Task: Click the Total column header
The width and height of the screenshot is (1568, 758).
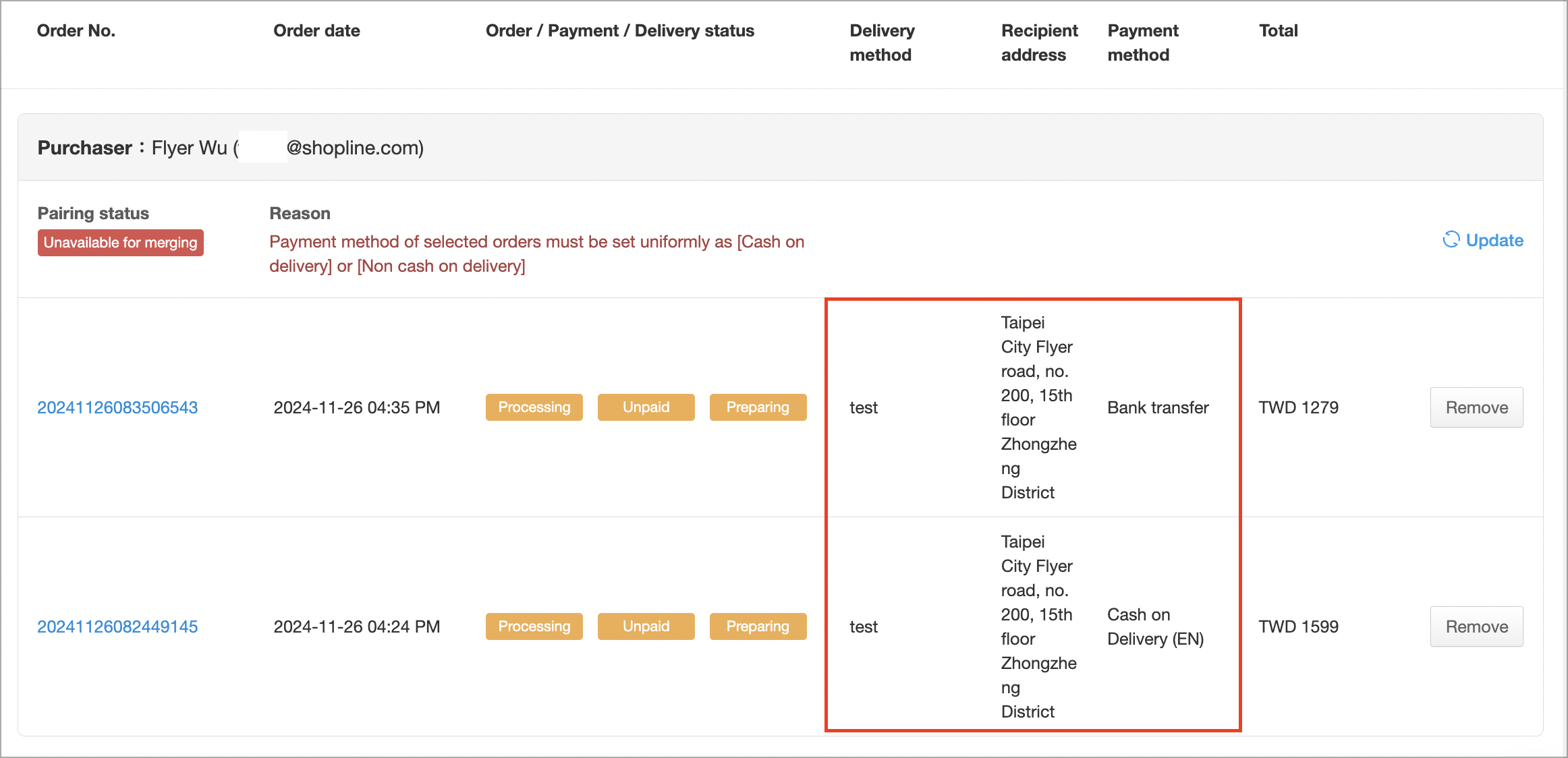Action: point(1278,31)
